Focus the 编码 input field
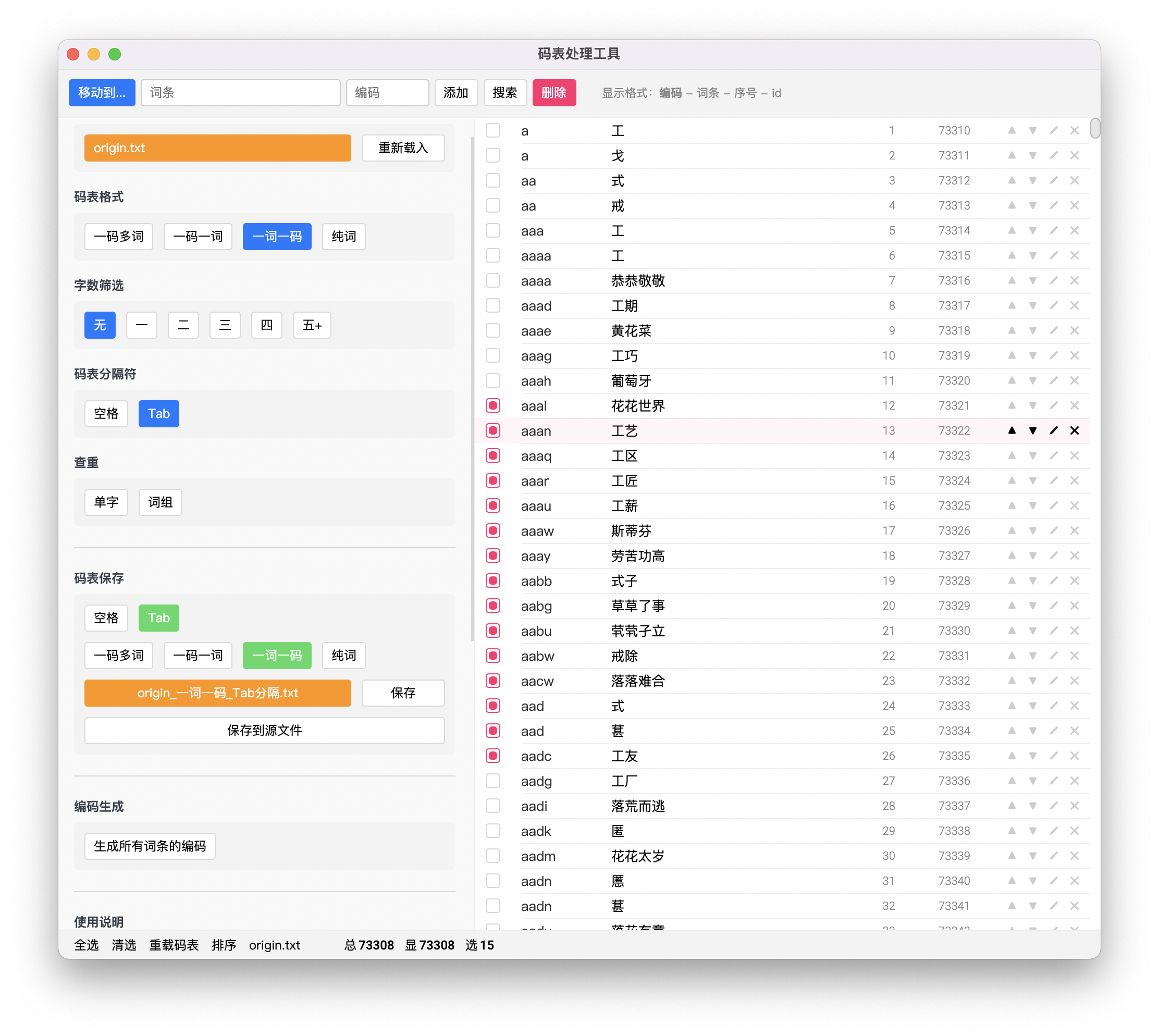This screenshot has height=1036, width=1159. point(388,93)
